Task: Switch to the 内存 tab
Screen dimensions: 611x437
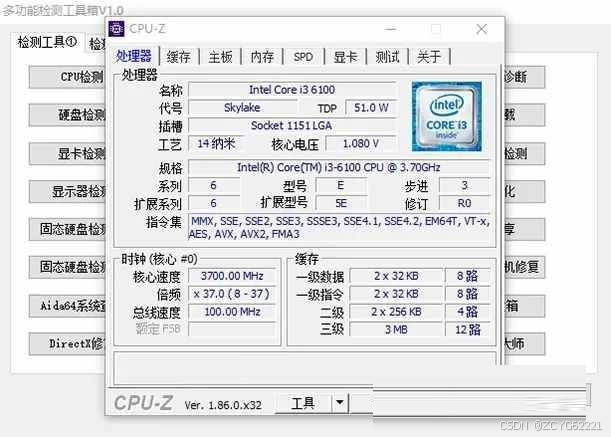Action: tap(262, 57)
